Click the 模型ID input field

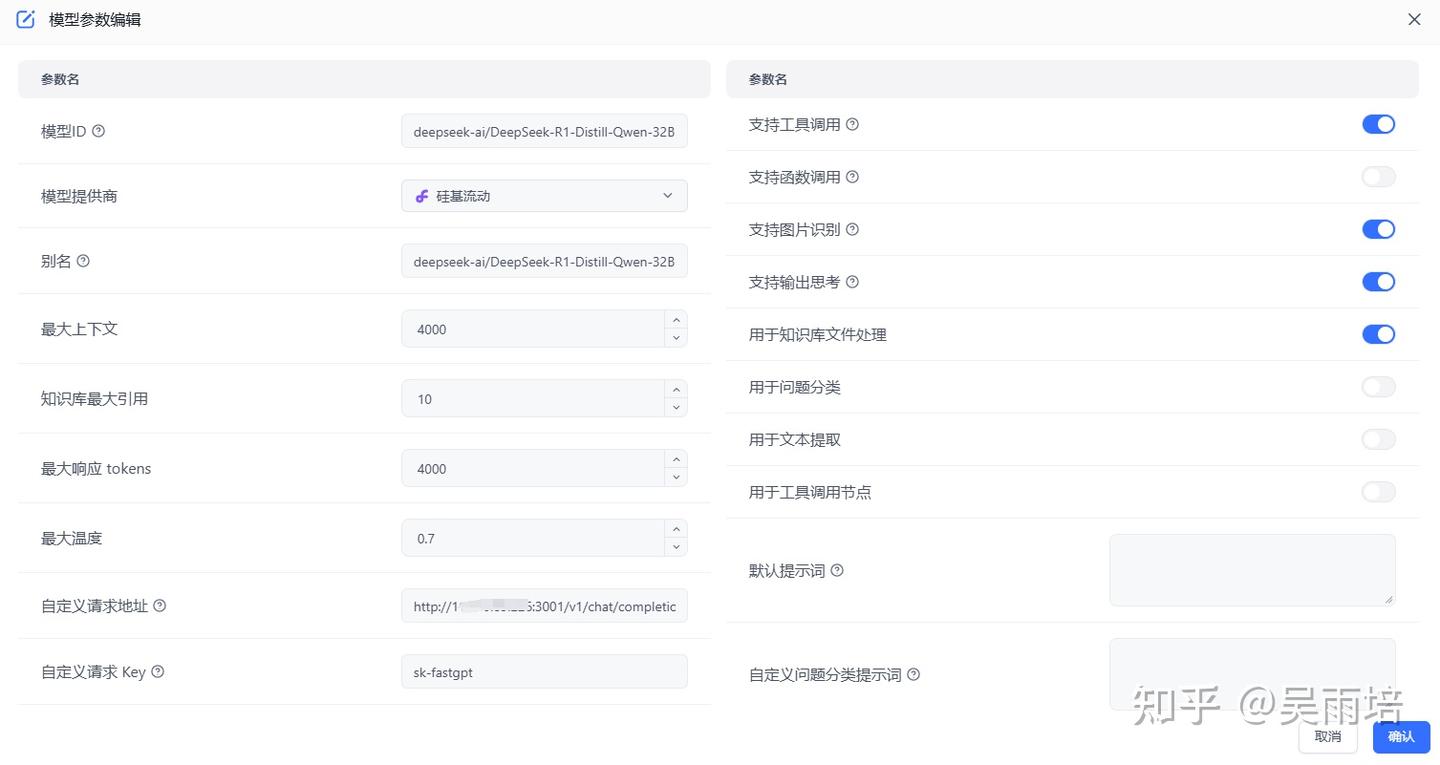point(544,131)
